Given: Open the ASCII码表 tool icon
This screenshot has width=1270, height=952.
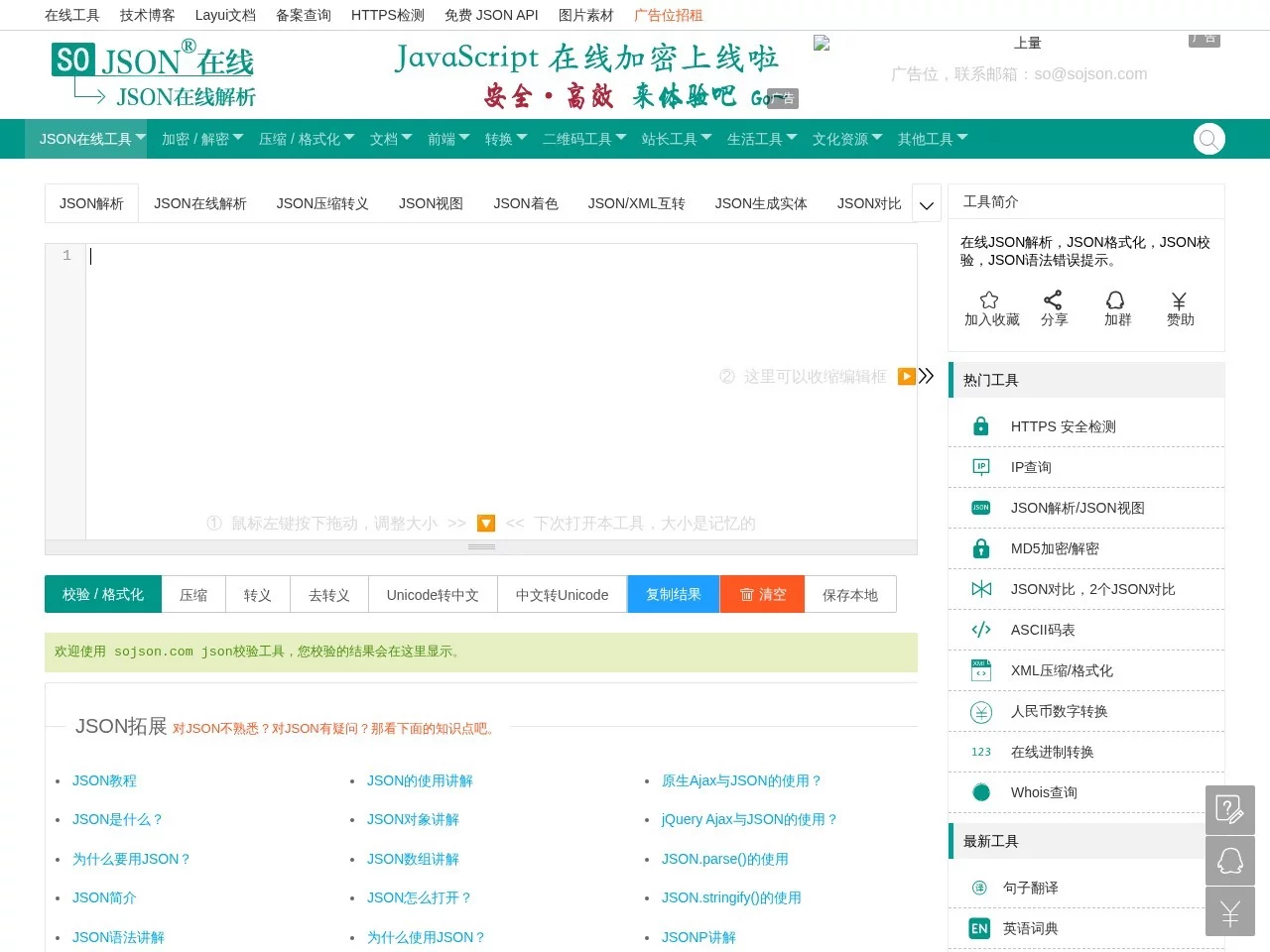Looking at the screenshot, I should (x=980, y=629).
